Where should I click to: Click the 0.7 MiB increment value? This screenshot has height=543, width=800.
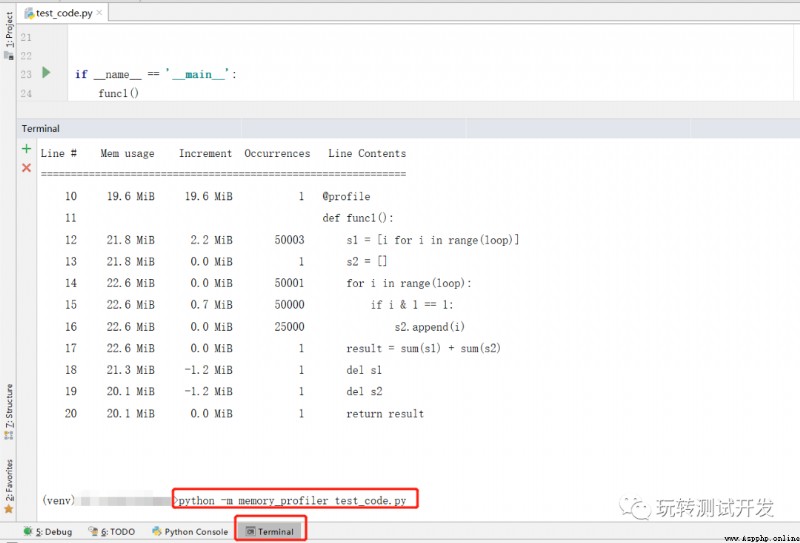coord(211,305)
